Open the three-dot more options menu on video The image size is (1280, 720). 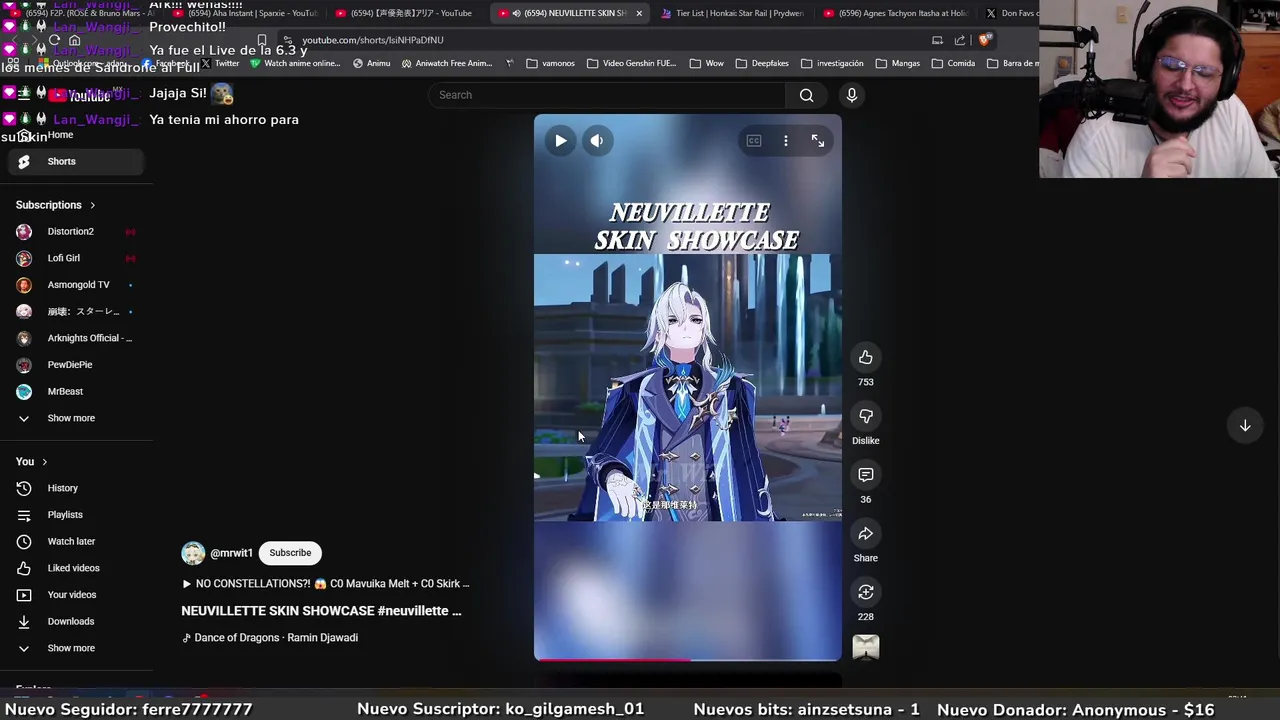pos(786,141)
